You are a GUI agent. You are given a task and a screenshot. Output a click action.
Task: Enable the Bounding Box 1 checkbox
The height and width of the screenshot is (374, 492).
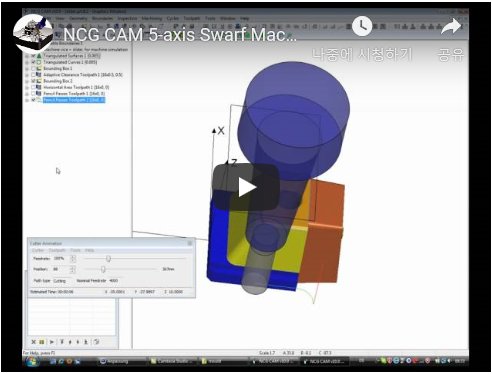(33, 69)
